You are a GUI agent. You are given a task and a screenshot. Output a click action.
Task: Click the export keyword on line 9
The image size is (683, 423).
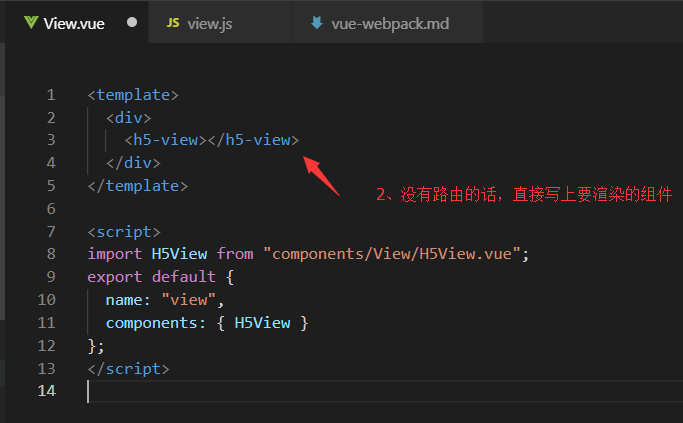[x=115, y=277]
